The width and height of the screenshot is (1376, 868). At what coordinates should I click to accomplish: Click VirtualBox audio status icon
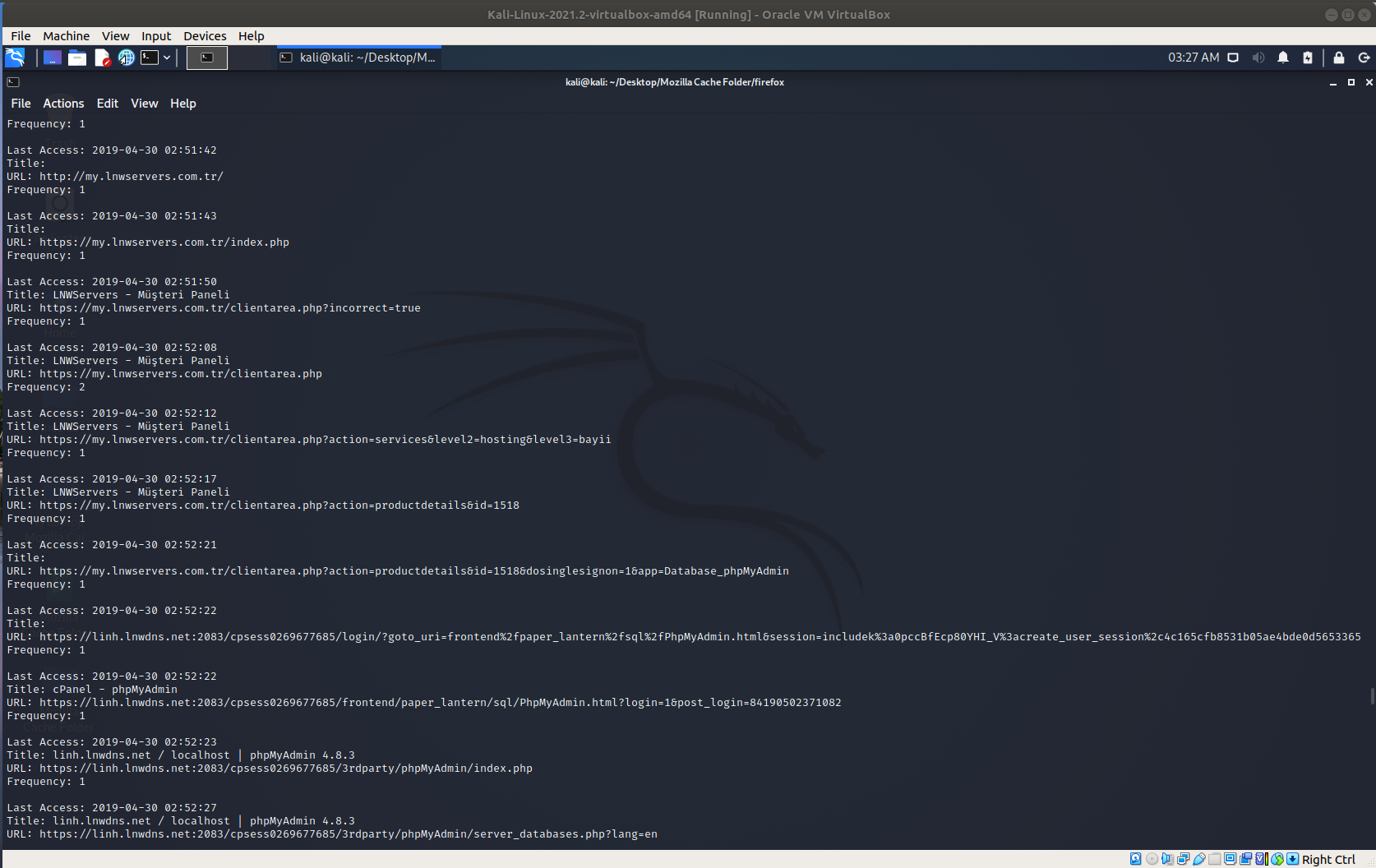(1167, 859)
